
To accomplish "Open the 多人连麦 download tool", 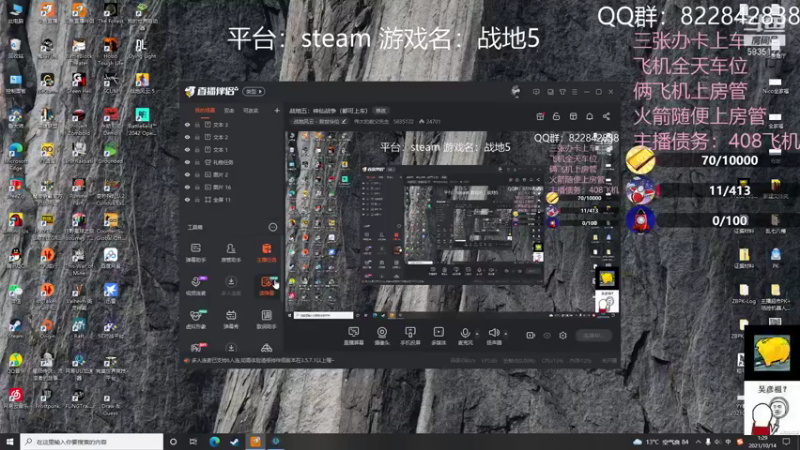I will pyautogui.click(x=231, y=286).
